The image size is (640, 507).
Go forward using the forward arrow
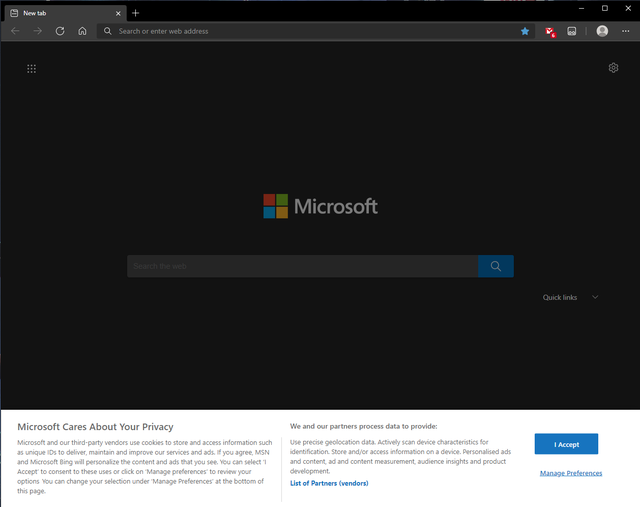click(x=38, y=31)
